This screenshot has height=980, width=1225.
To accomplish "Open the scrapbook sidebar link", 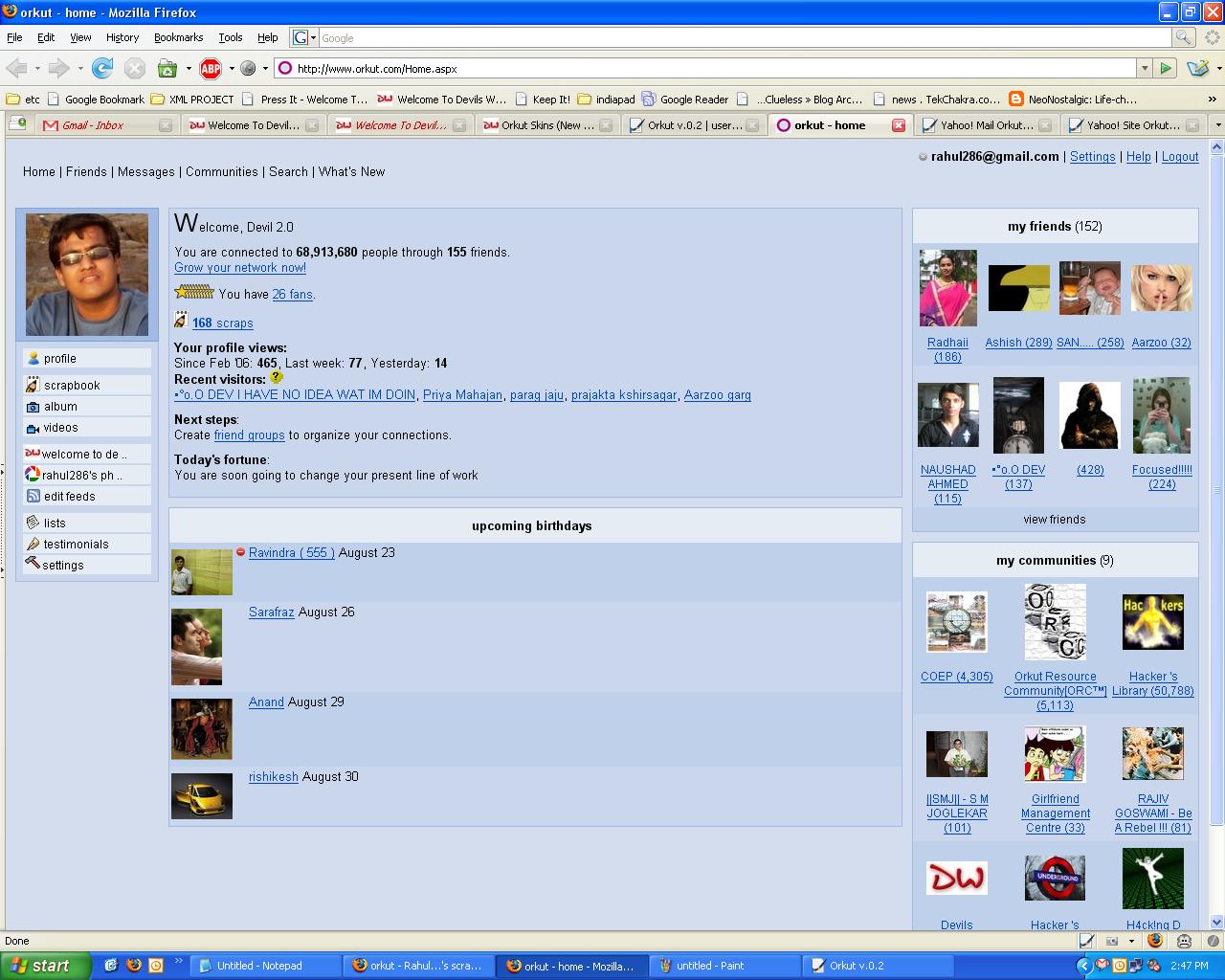I will pos(87,385).
